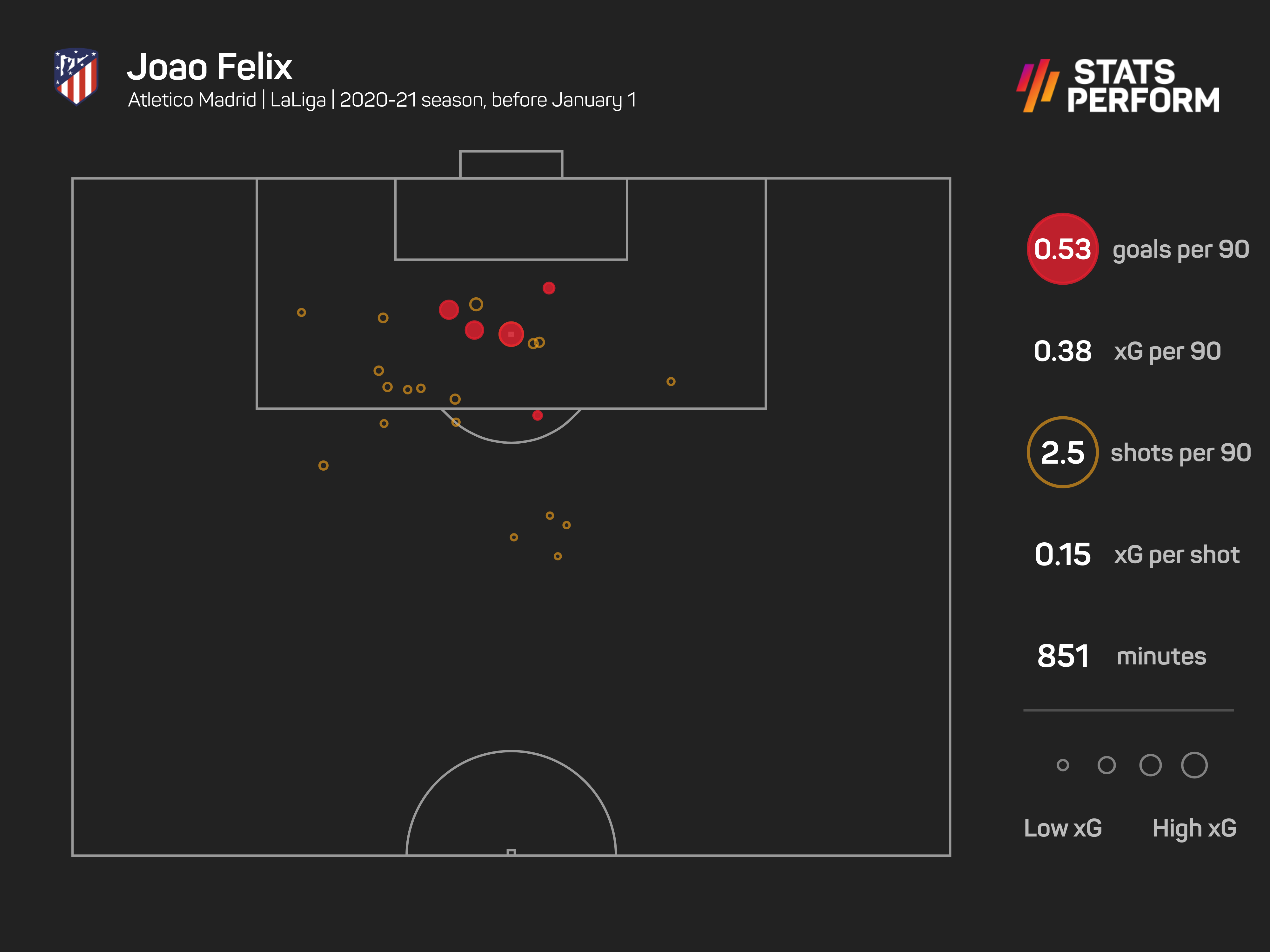Click the leftmost shot marker in penalty area
This screenshot has width=1270, height=952.
click(301, 313)
